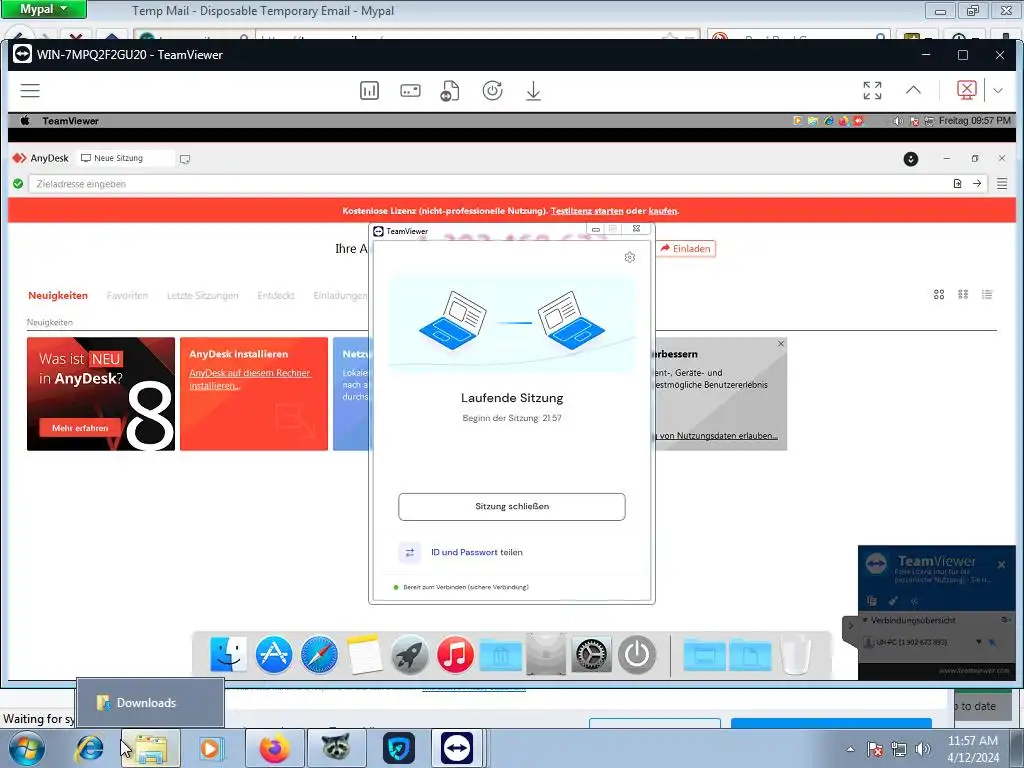This screenshot has height=768, width=1024.
Task: Click the download arrow toolbar icon
Action: (x=533, y=91)
